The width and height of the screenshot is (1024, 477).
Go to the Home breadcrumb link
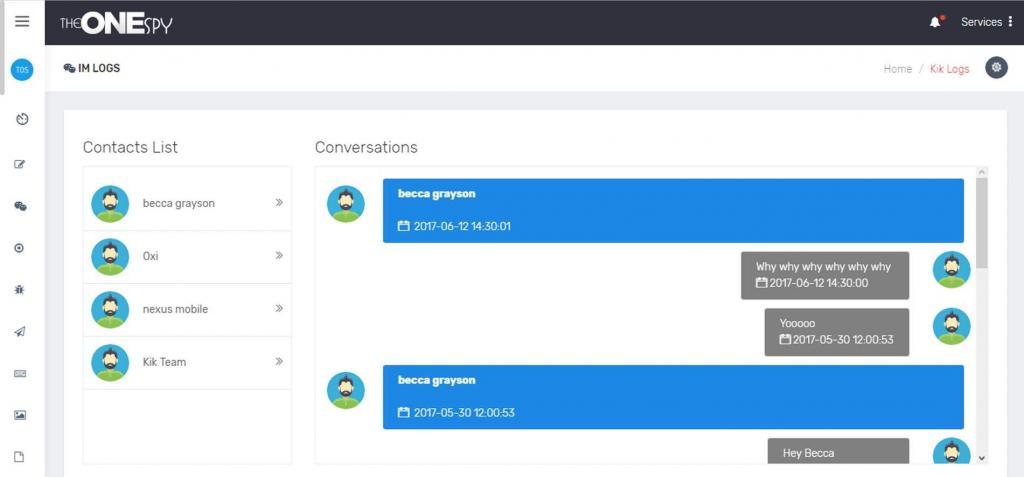tap(897, 69)
